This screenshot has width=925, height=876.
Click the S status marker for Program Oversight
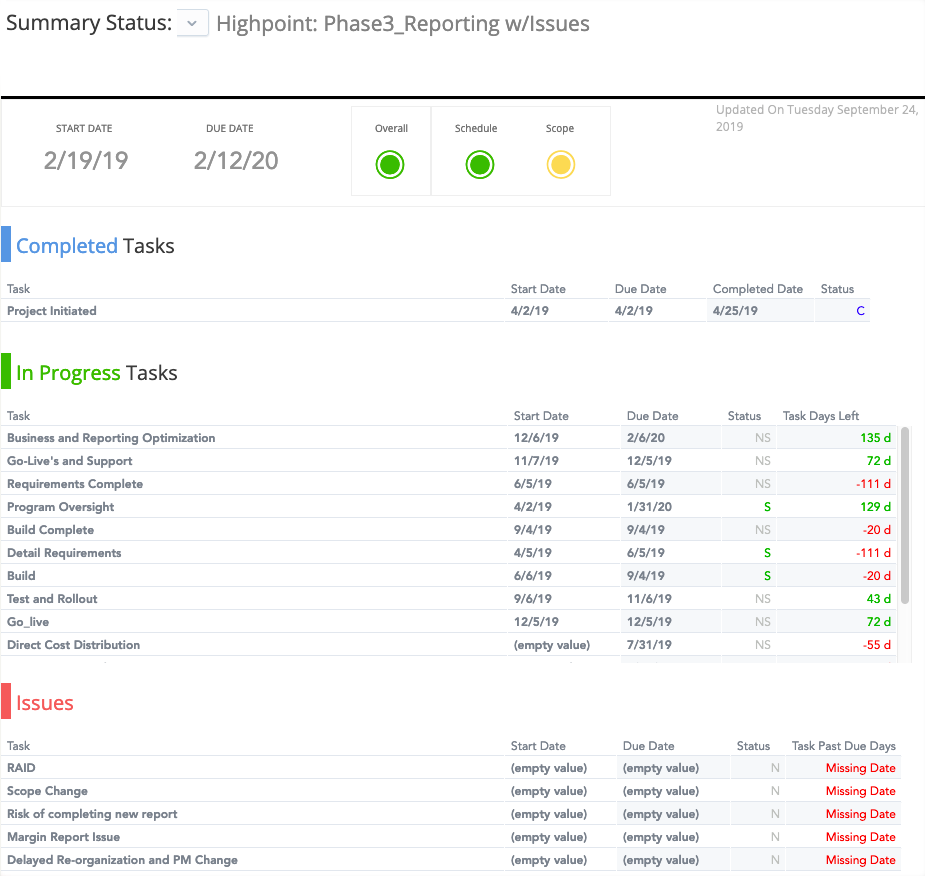(x=767, y=506)
